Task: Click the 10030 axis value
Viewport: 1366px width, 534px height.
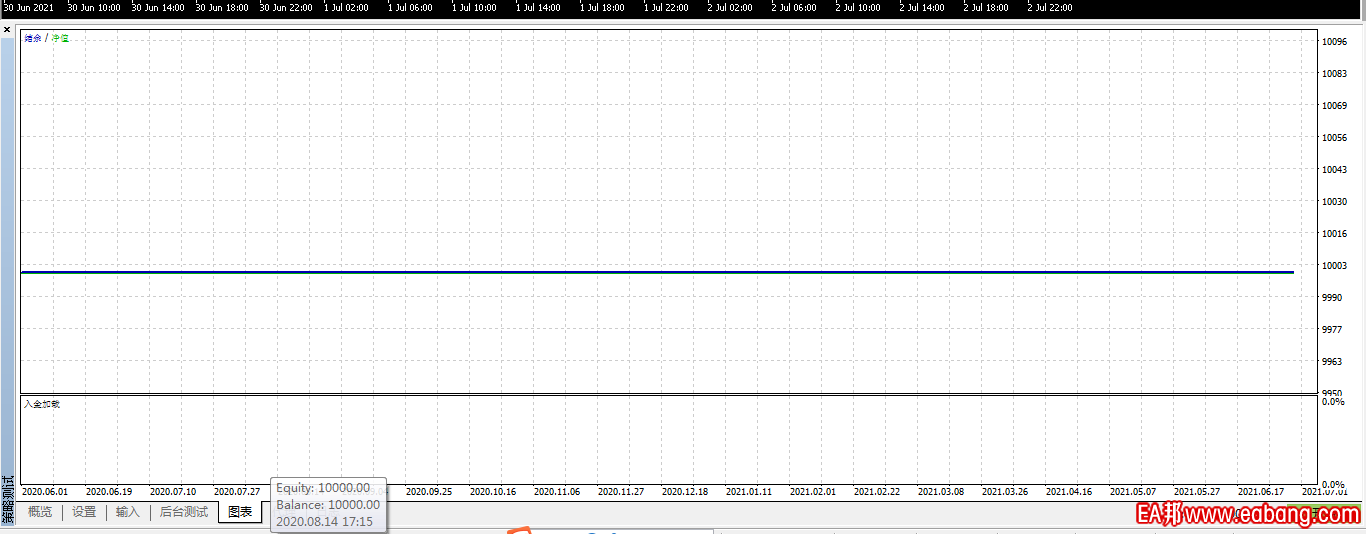Action: [x=1335, y=202]
